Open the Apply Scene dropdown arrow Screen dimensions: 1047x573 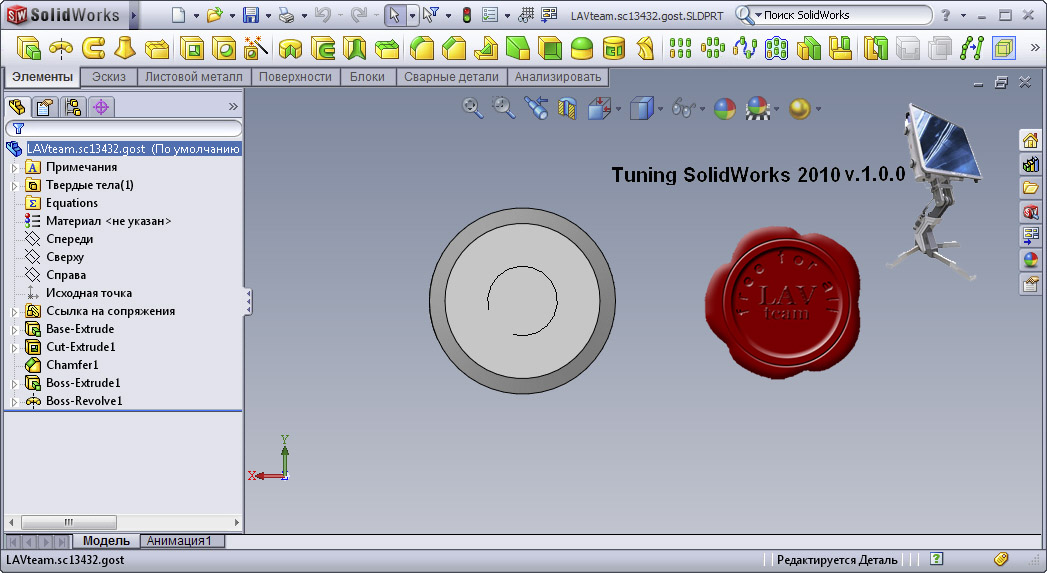point(776,109)
